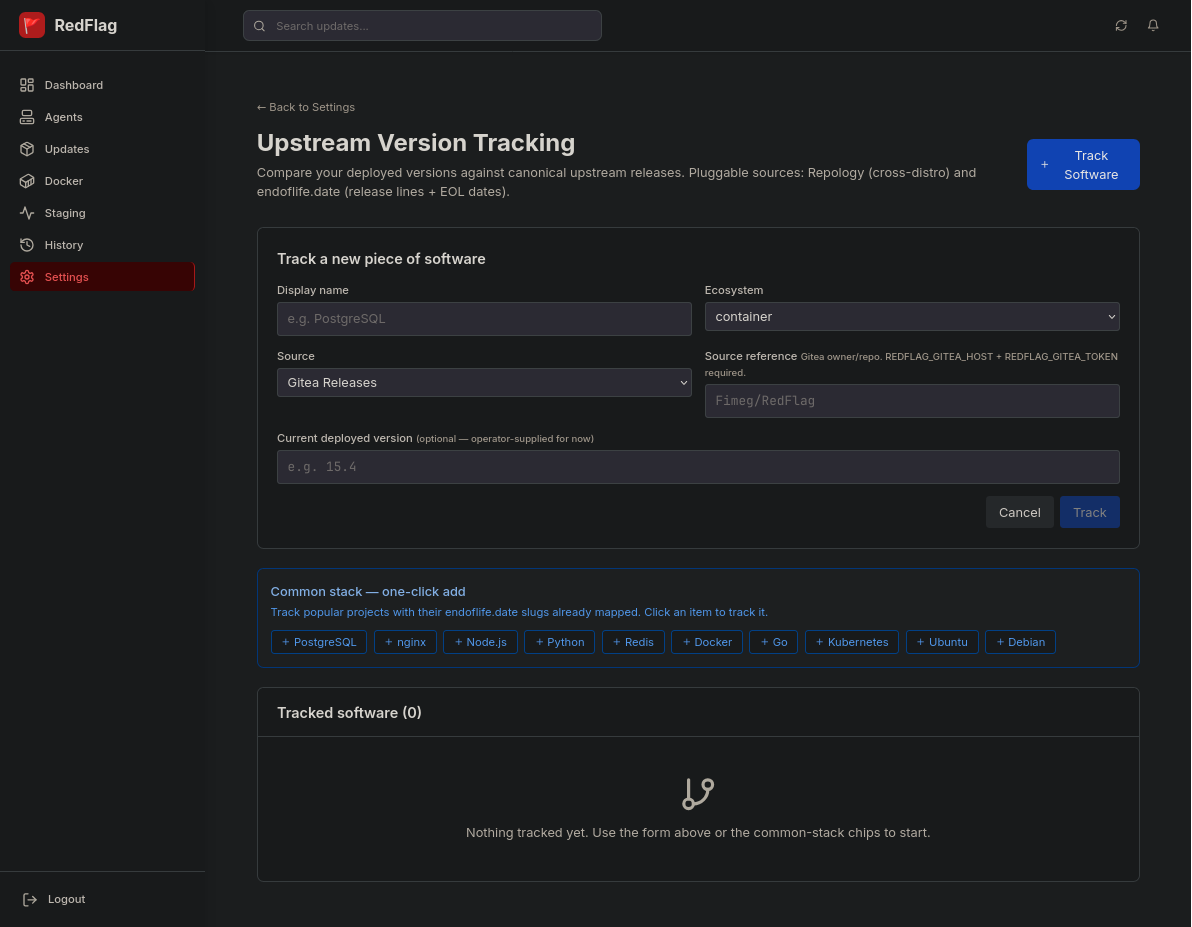Open the Source dropdown showing Gitea Releases
The height and width of the screenshot is (927, 1192).
coord(484,383)
